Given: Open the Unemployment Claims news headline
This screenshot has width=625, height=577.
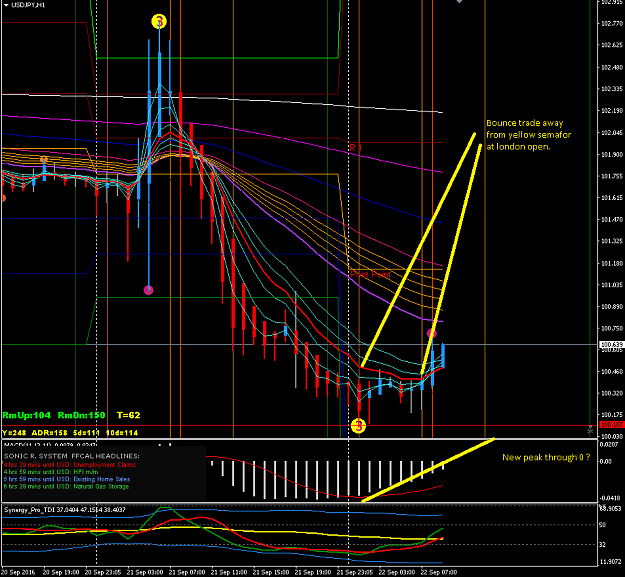Looking at the screenshot, I should tap(69, 465).
